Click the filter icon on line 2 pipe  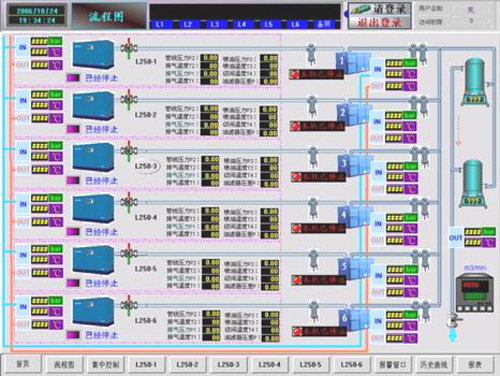(x=312, y=106)
